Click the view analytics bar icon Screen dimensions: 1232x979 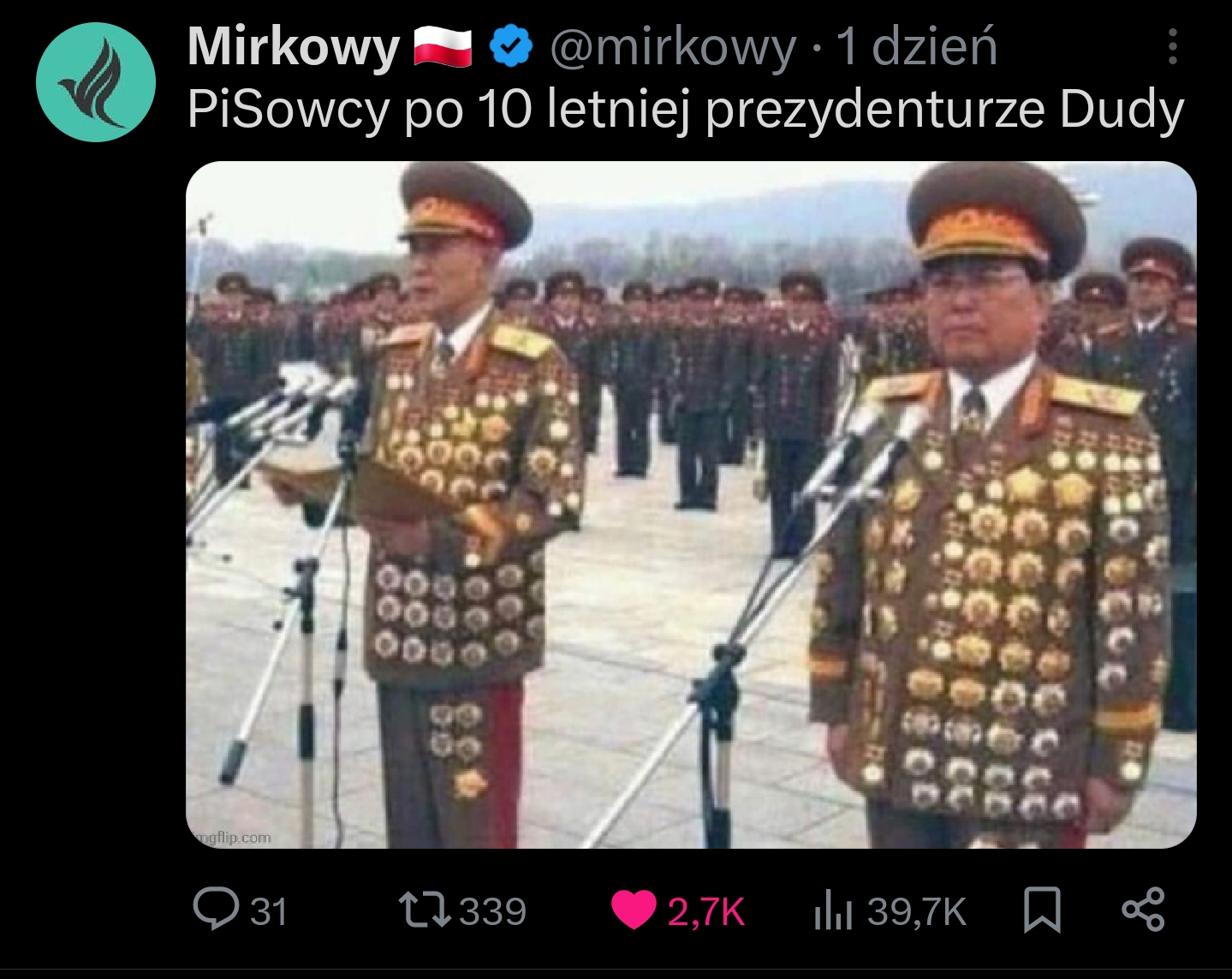[833, 910]
